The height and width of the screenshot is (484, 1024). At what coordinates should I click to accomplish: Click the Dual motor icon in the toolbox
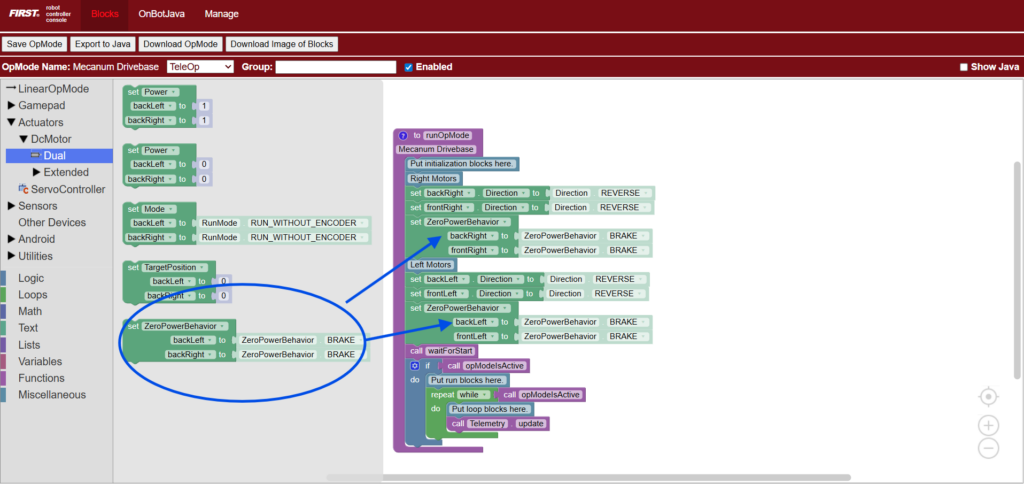36,155
